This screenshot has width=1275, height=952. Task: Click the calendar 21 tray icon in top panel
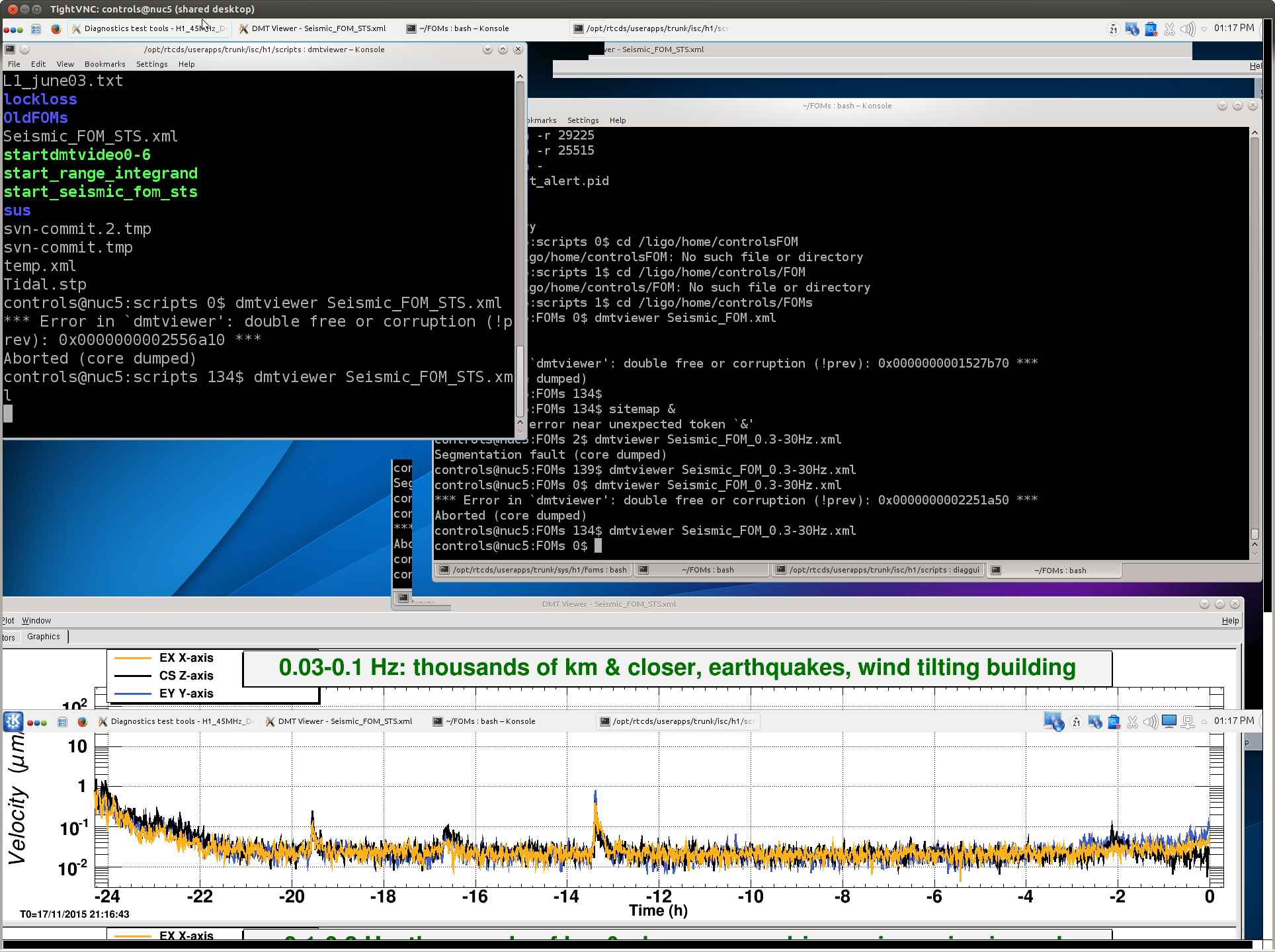pos(1114,28)
